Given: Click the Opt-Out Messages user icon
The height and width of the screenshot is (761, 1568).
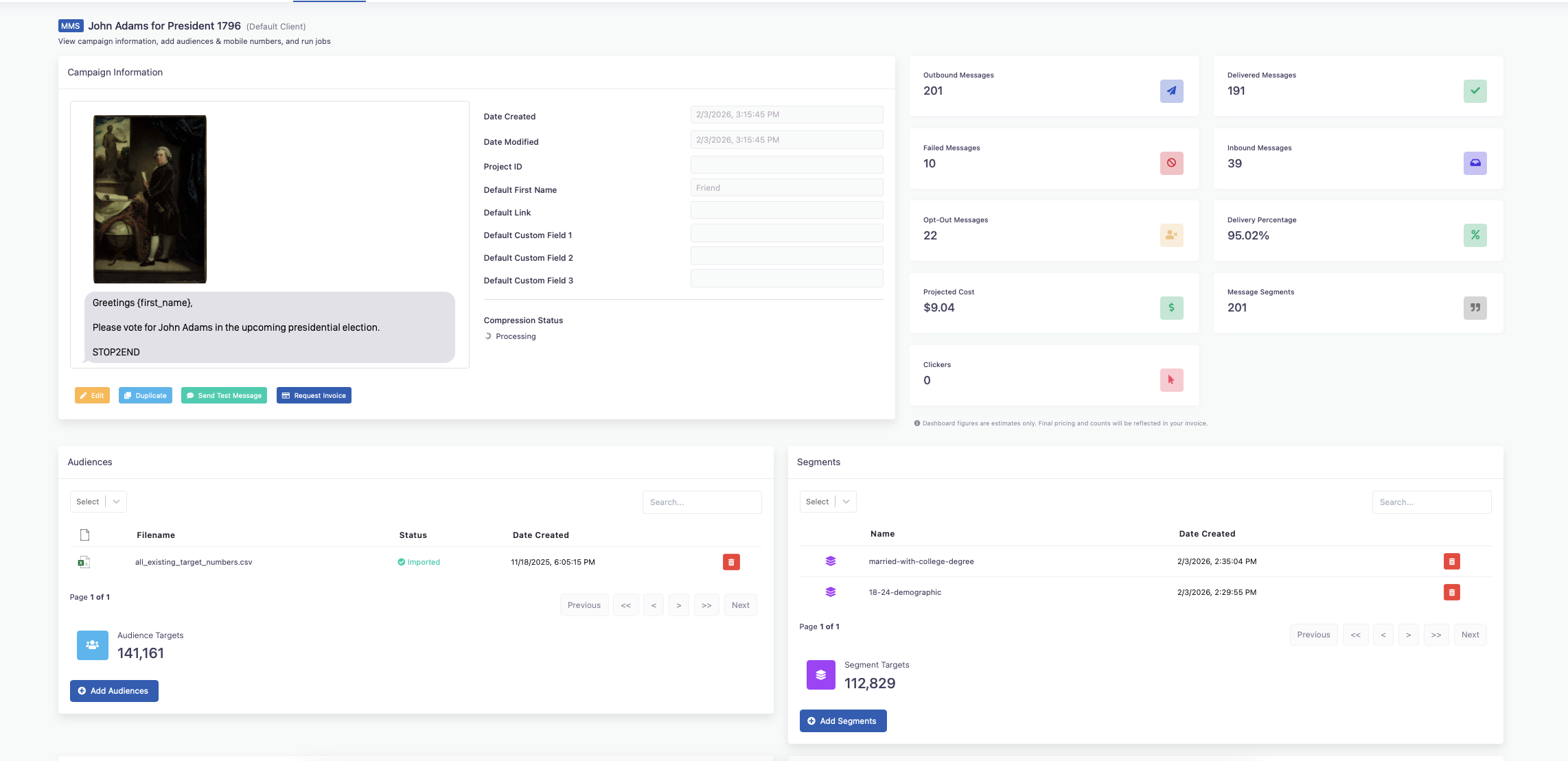Looking at the screenshot, I should click(1171, 235).
